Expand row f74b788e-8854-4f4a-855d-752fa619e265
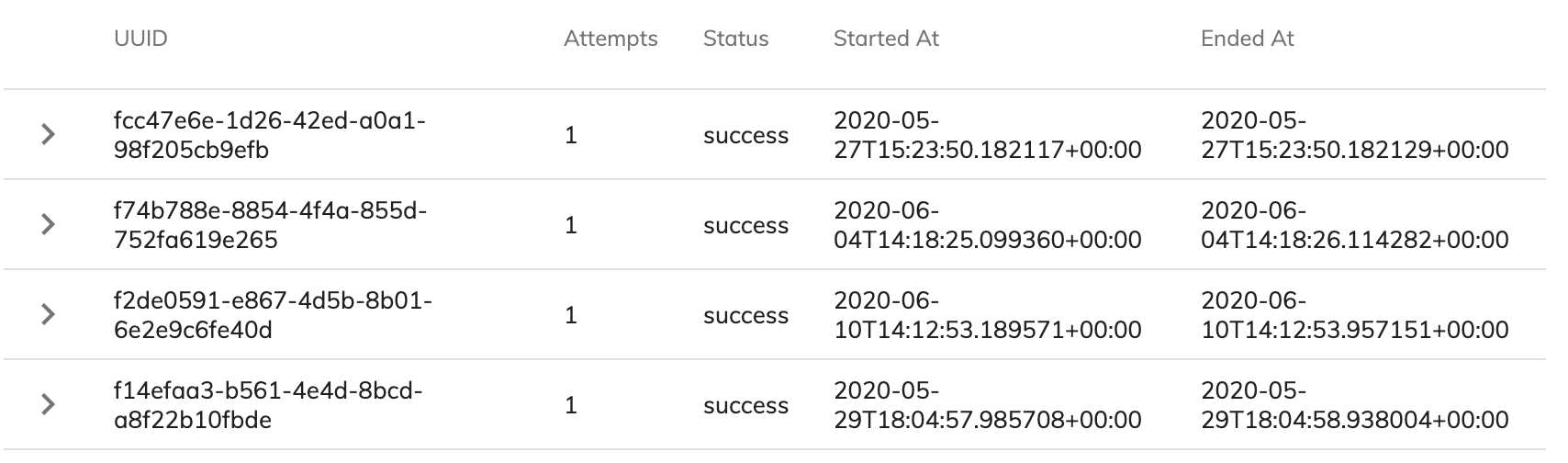The width and height of the screenshot is (1568, 463). (48, 225)
